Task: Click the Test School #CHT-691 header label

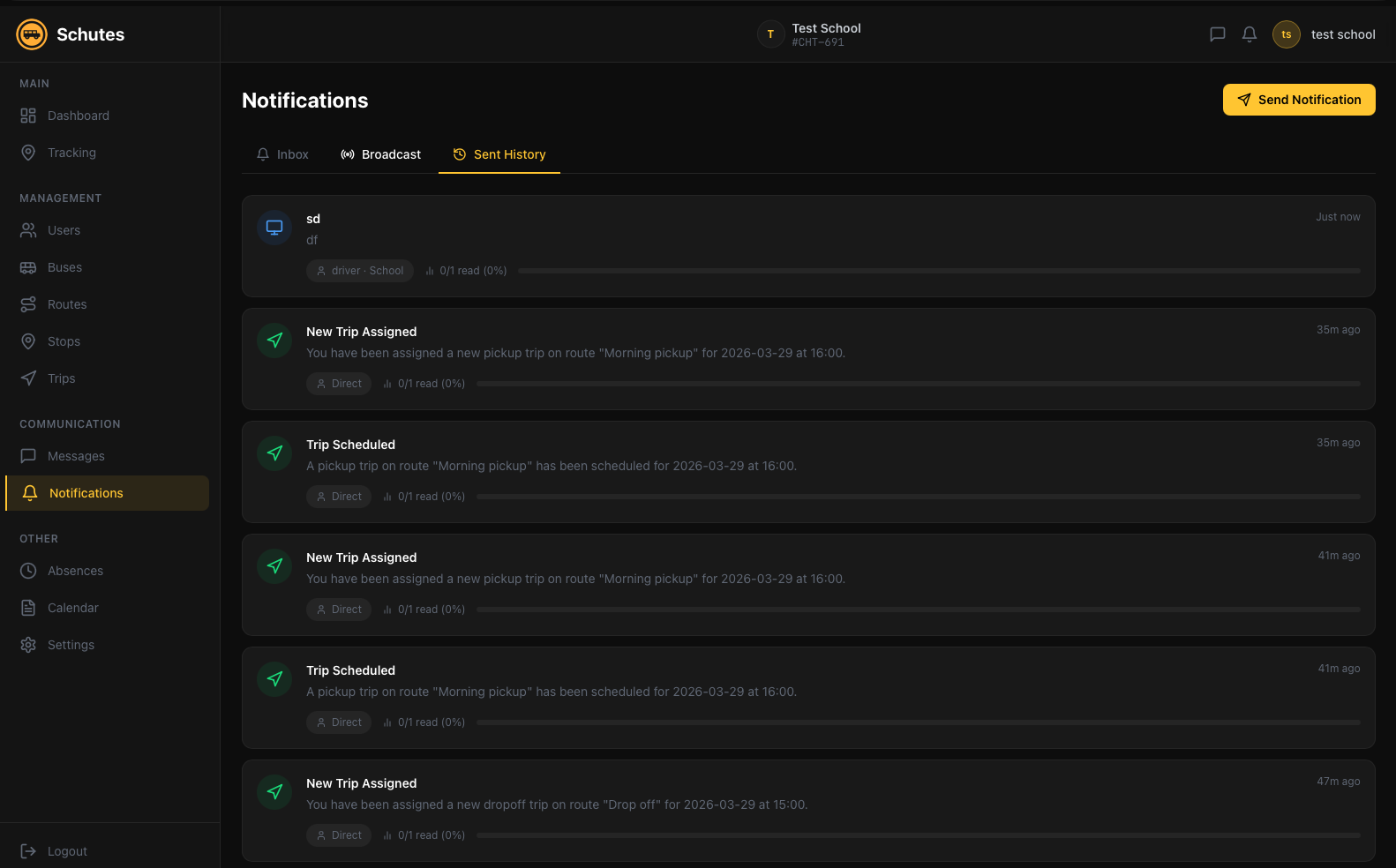Action: (x=826, y=34)
